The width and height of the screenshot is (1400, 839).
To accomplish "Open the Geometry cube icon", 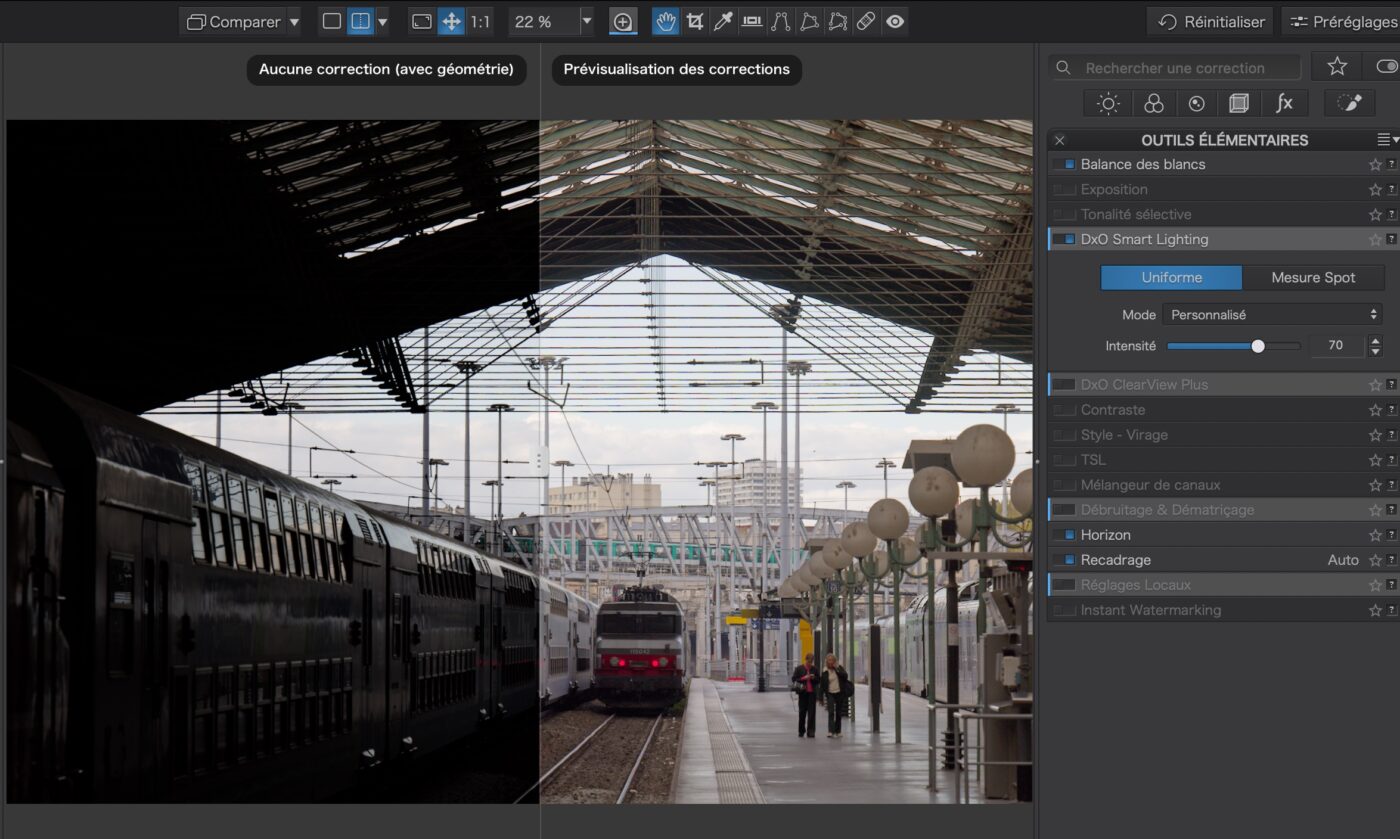I will pyautogui.click(x=1239, y=103).
